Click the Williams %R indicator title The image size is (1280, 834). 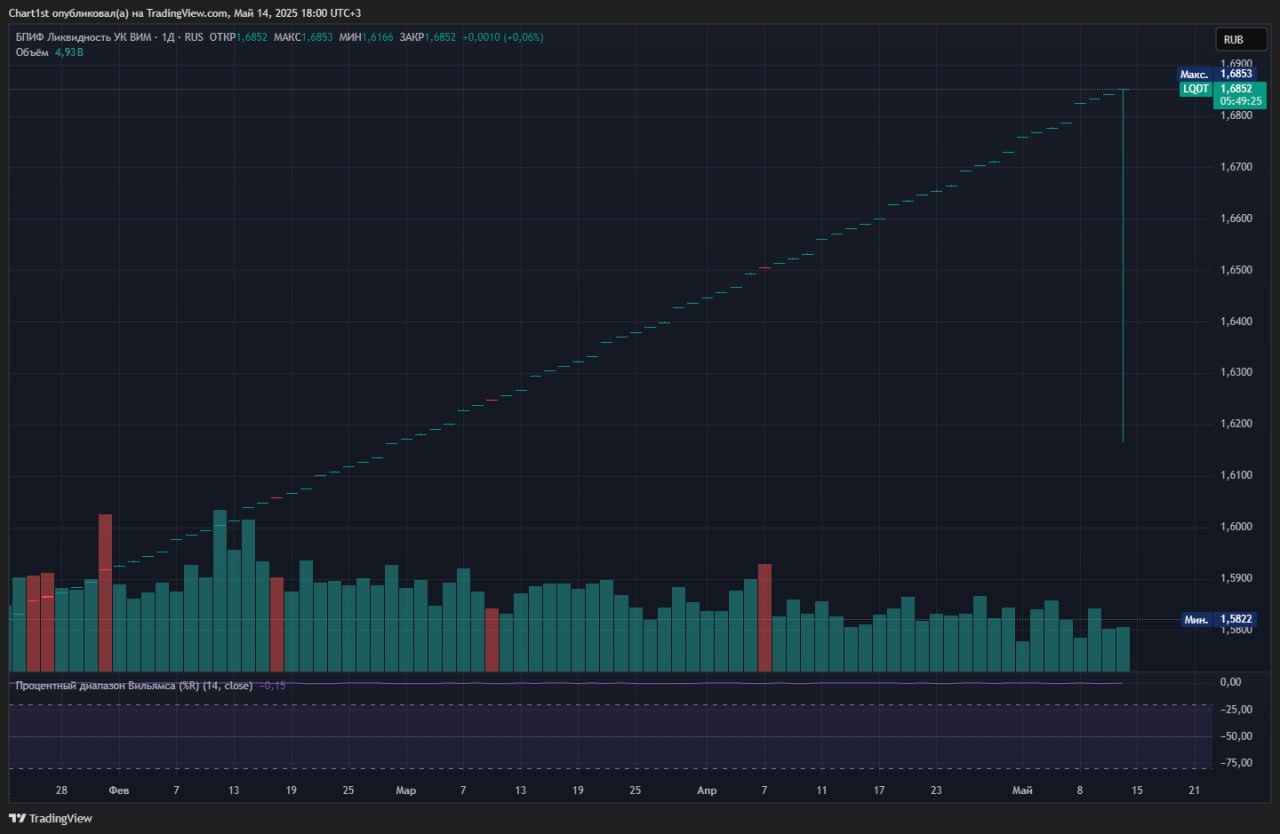(132, 686)
